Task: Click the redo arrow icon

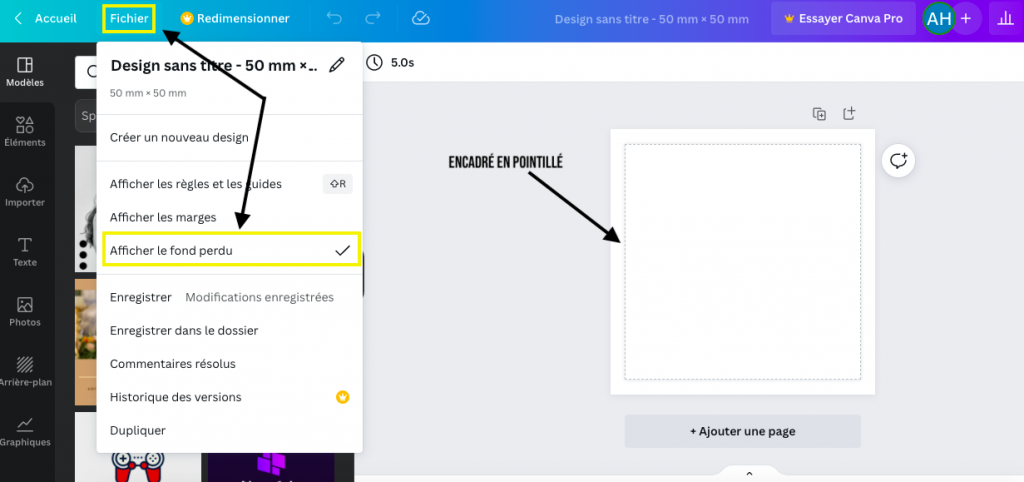Action: (x=373, y=19)
